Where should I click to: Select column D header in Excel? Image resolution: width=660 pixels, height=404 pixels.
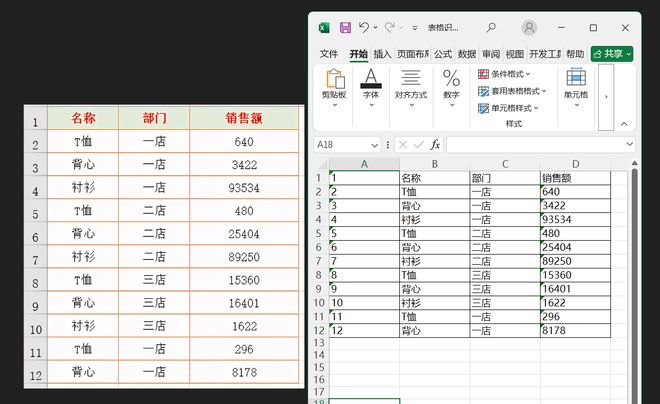575,164
